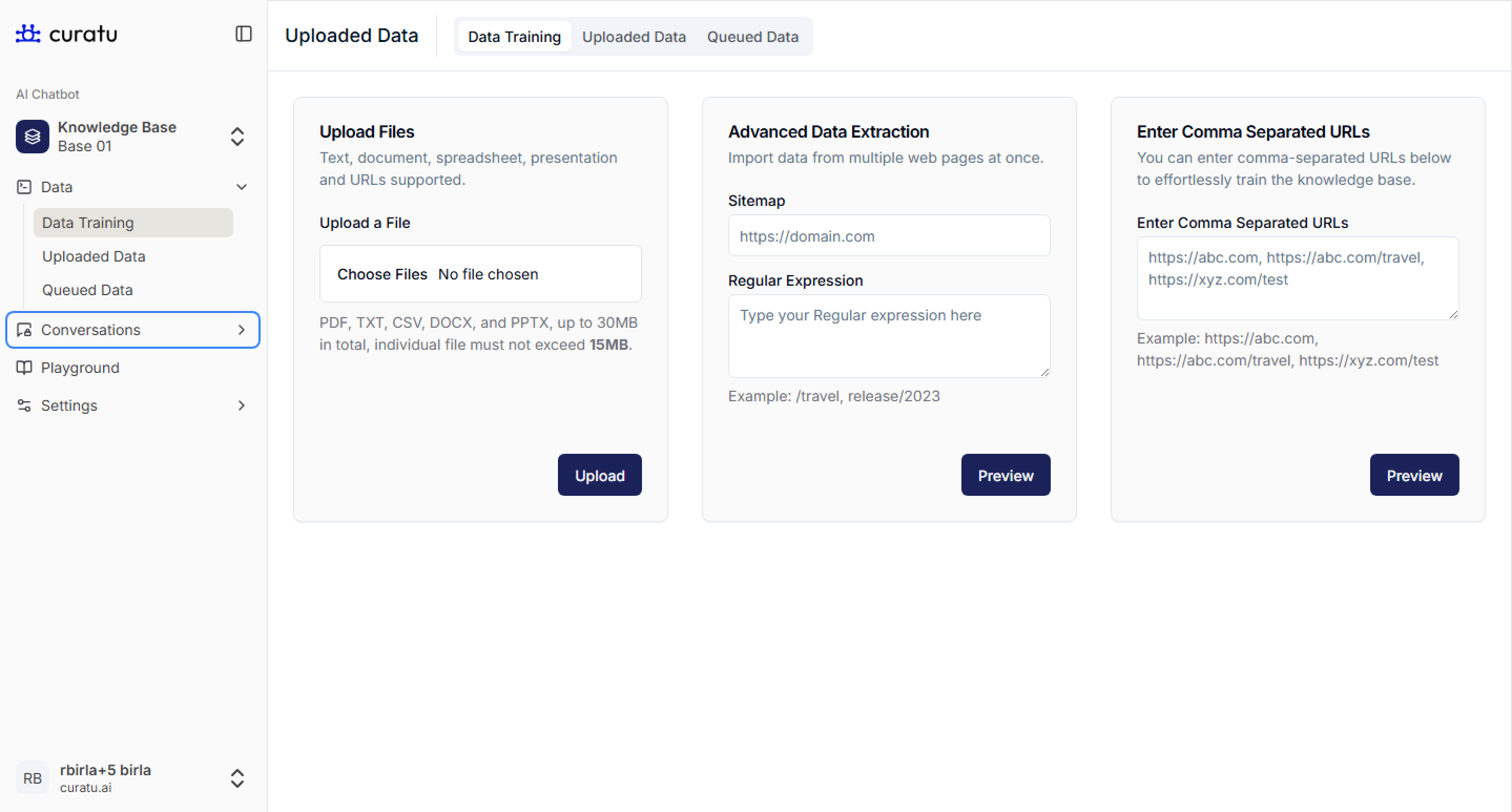
Task: Click the Playground book icon
Action: pos(24,368)
